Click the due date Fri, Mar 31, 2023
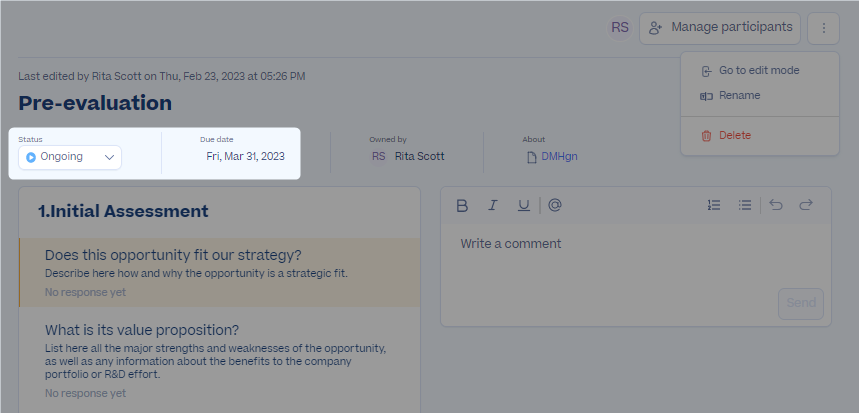This screenshot has width=859, height=413. 245,156
